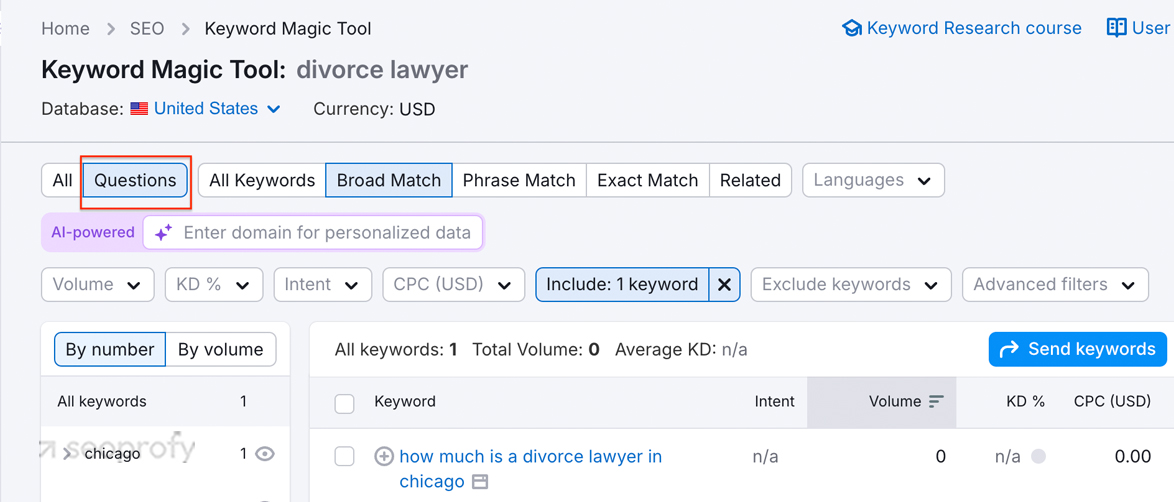The width and height of the screenshot is (1174, 502).
Task: Click the open book User manual icon
Action: tap(1116, 28)
